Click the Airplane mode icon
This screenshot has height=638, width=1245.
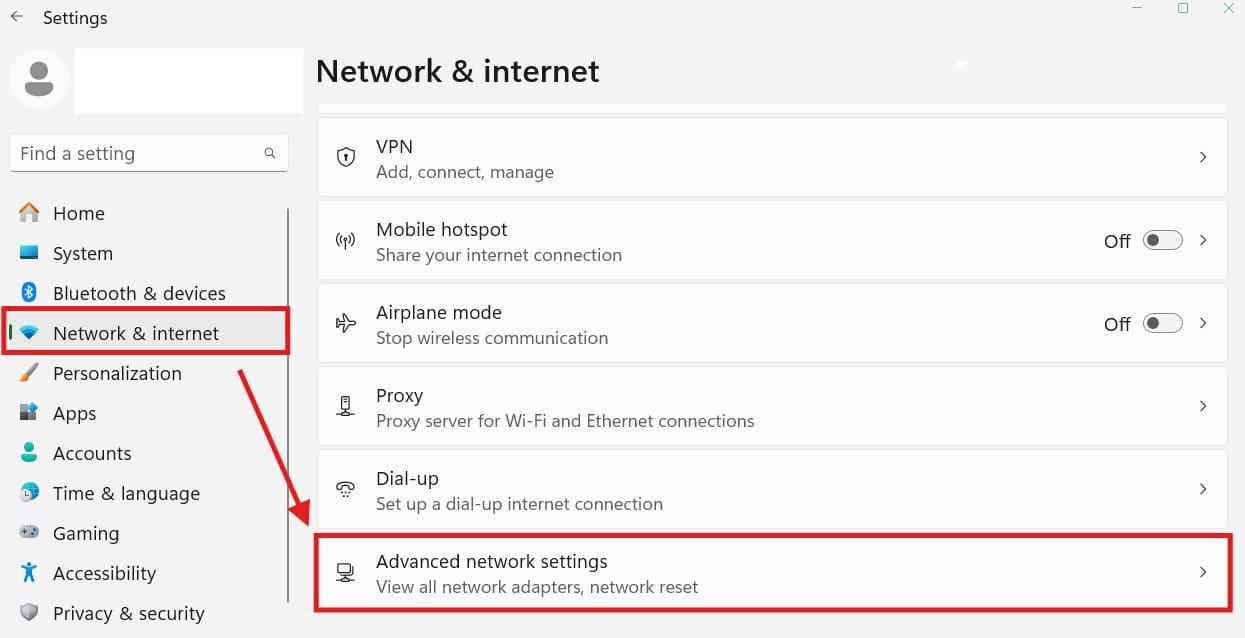point(345,323)
